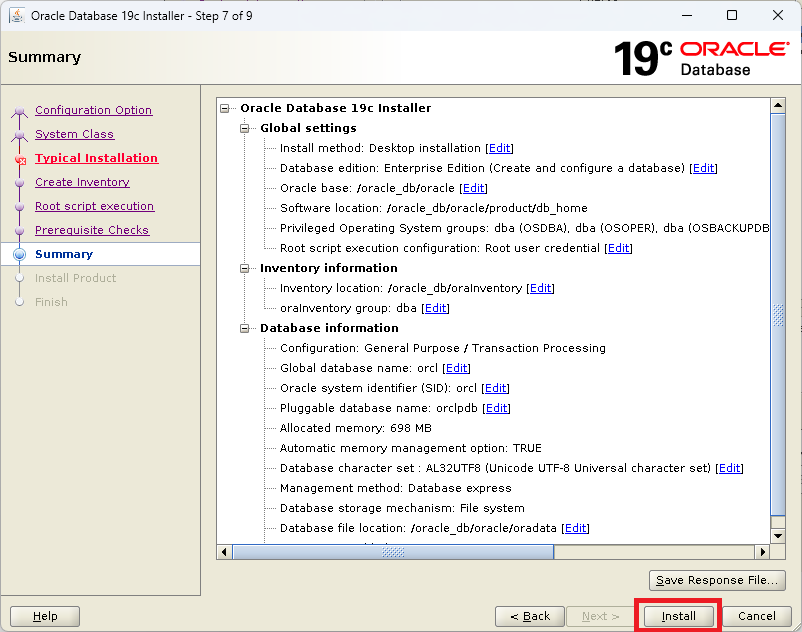This screenshot has height=632, width=802.
Task: Edit the Oracle system identifier SID
Action: [x=496, y=388]
